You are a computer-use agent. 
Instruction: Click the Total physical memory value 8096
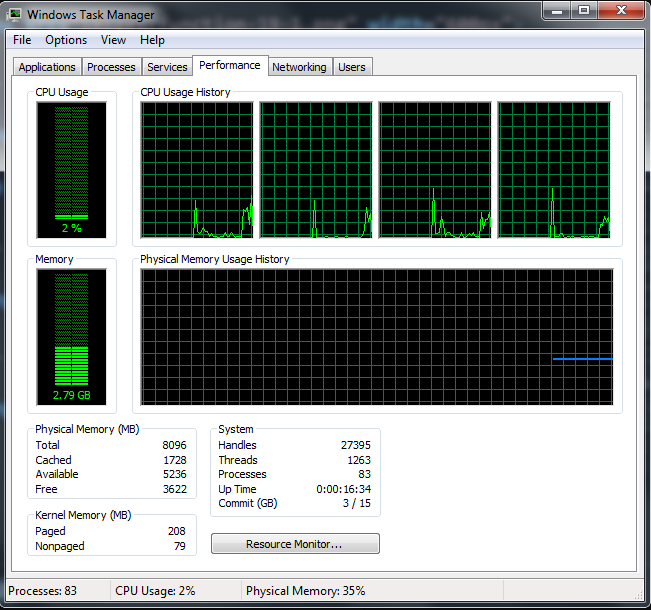pos(174,445)
